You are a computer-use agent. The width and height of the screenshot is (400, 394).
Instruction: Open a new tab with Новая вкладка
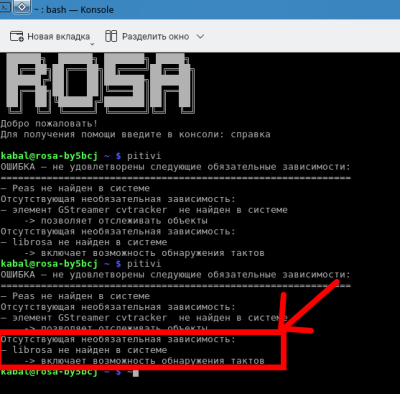[50, 36]
